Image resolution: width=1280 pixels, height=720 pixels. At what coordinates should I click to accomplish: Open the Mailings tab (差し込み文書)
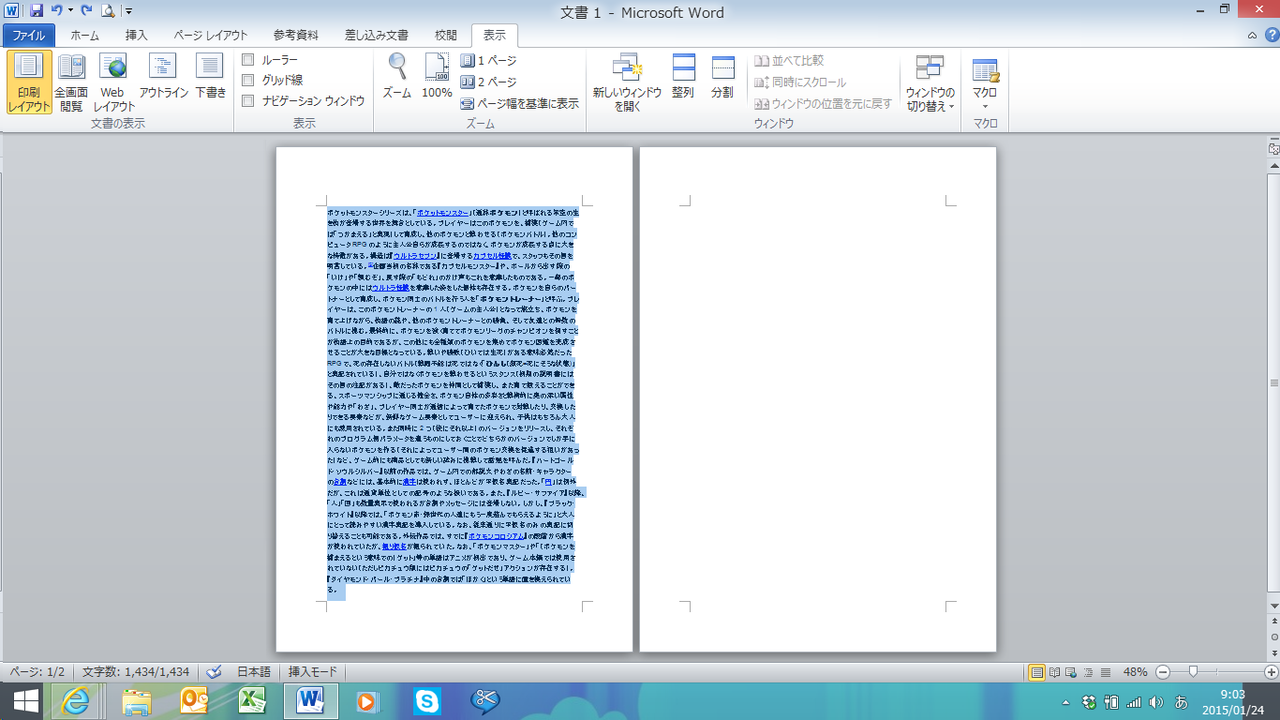click(x=376, y=35)
